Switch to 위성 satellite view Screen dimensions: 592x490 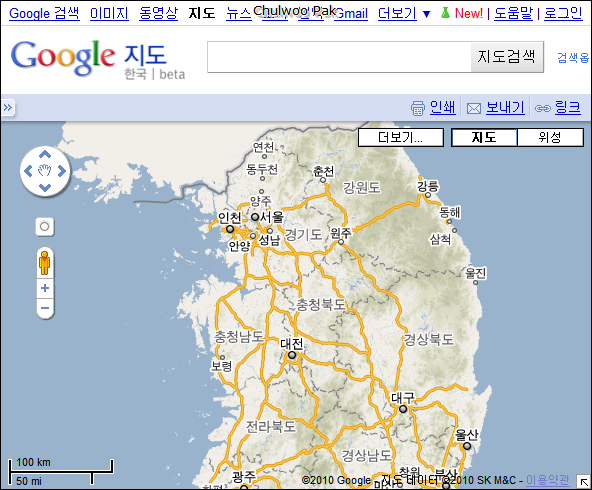(550, 137)
